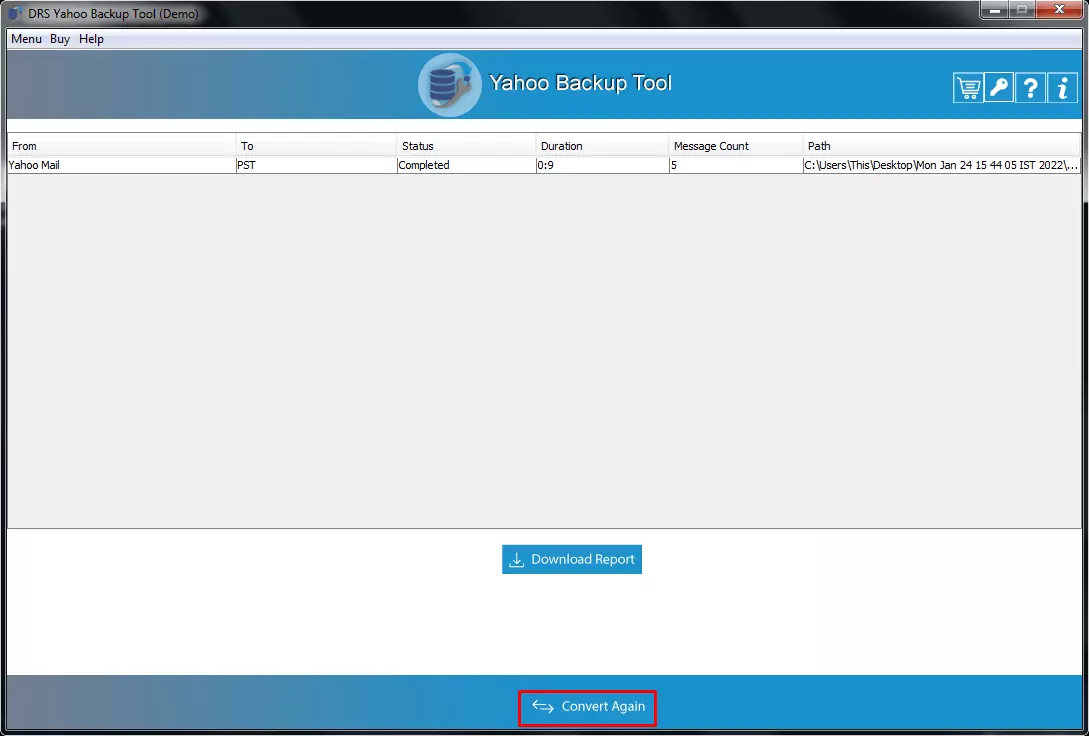
Task: Click the app icon in title bar
Action: pos(15,13)
